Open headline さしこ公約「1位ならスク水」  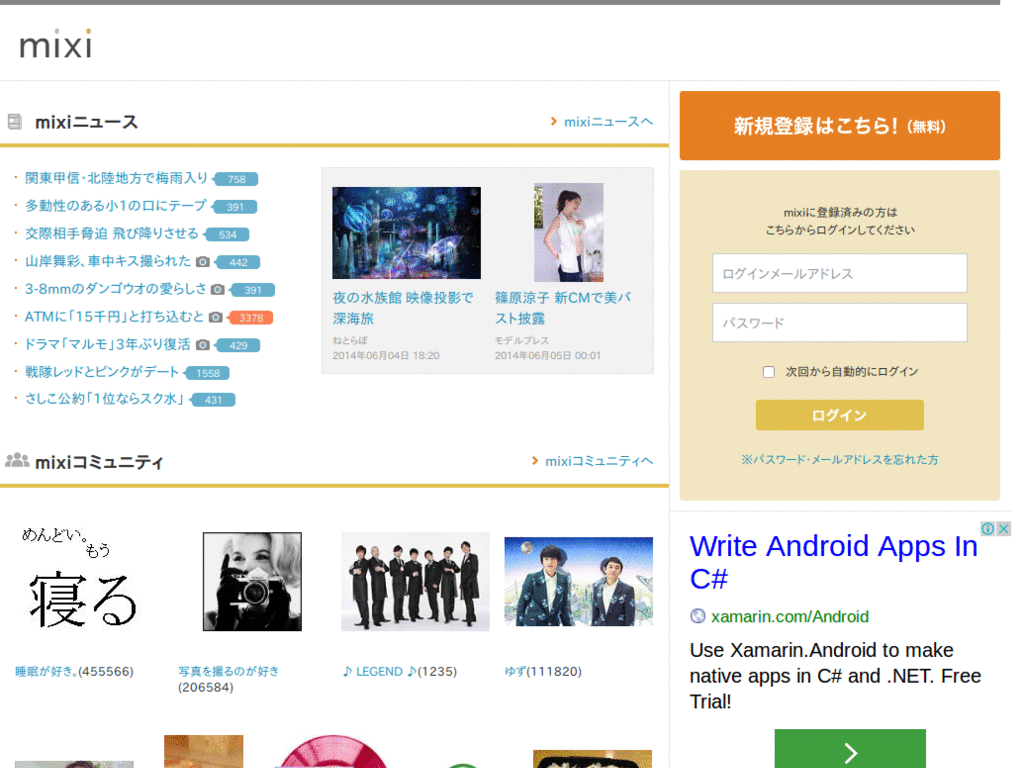[x=105, y=398]
